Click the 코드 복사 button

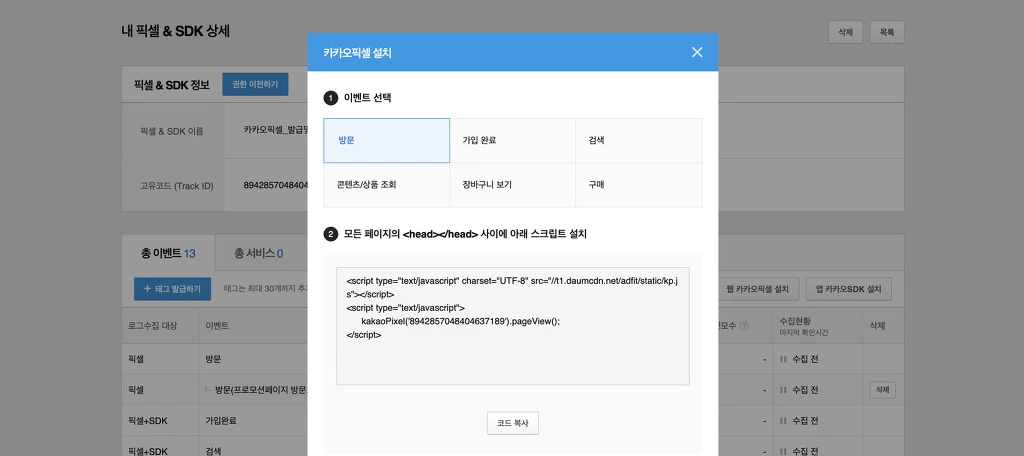point(513,423)
